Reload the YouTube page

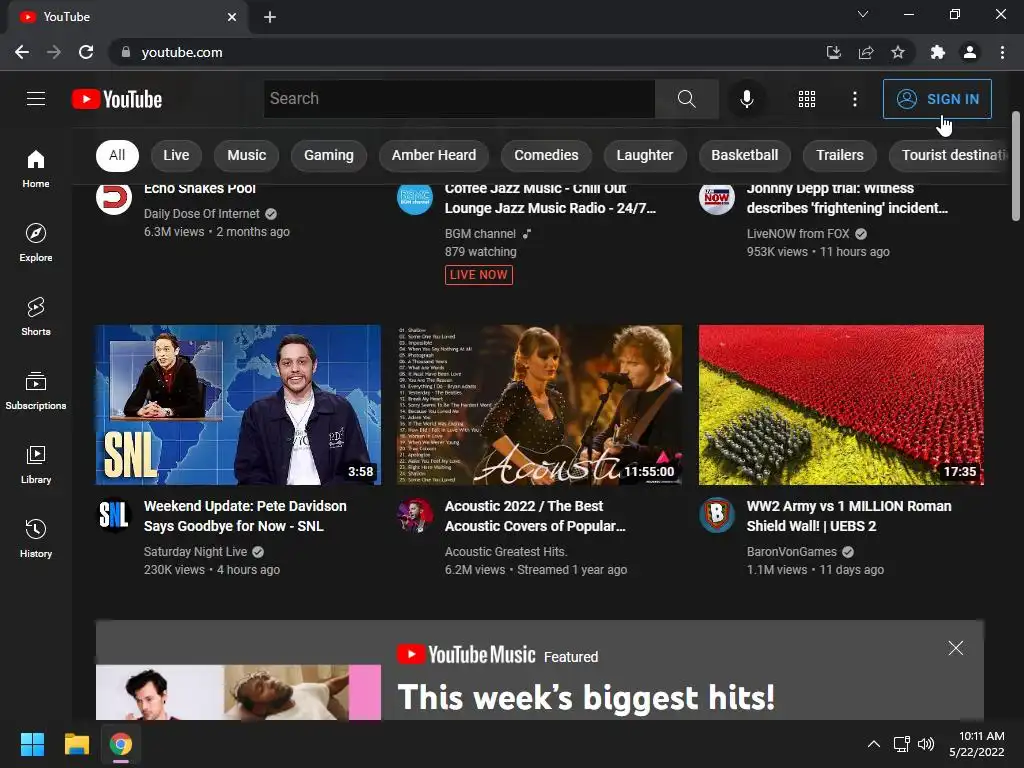(x=86, y=52)
